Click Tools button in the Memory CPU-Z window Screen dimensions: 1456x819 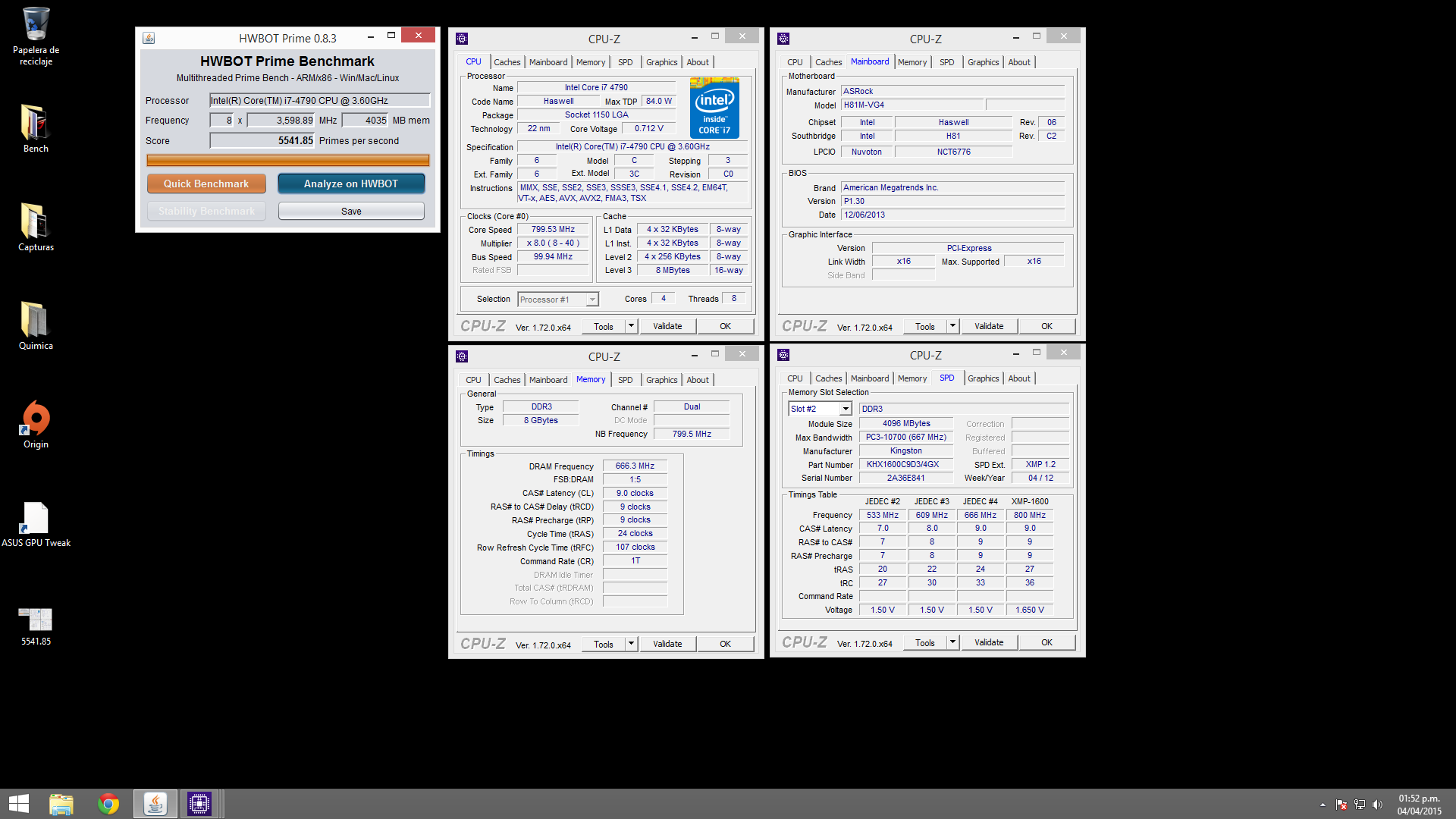[604, 644]
